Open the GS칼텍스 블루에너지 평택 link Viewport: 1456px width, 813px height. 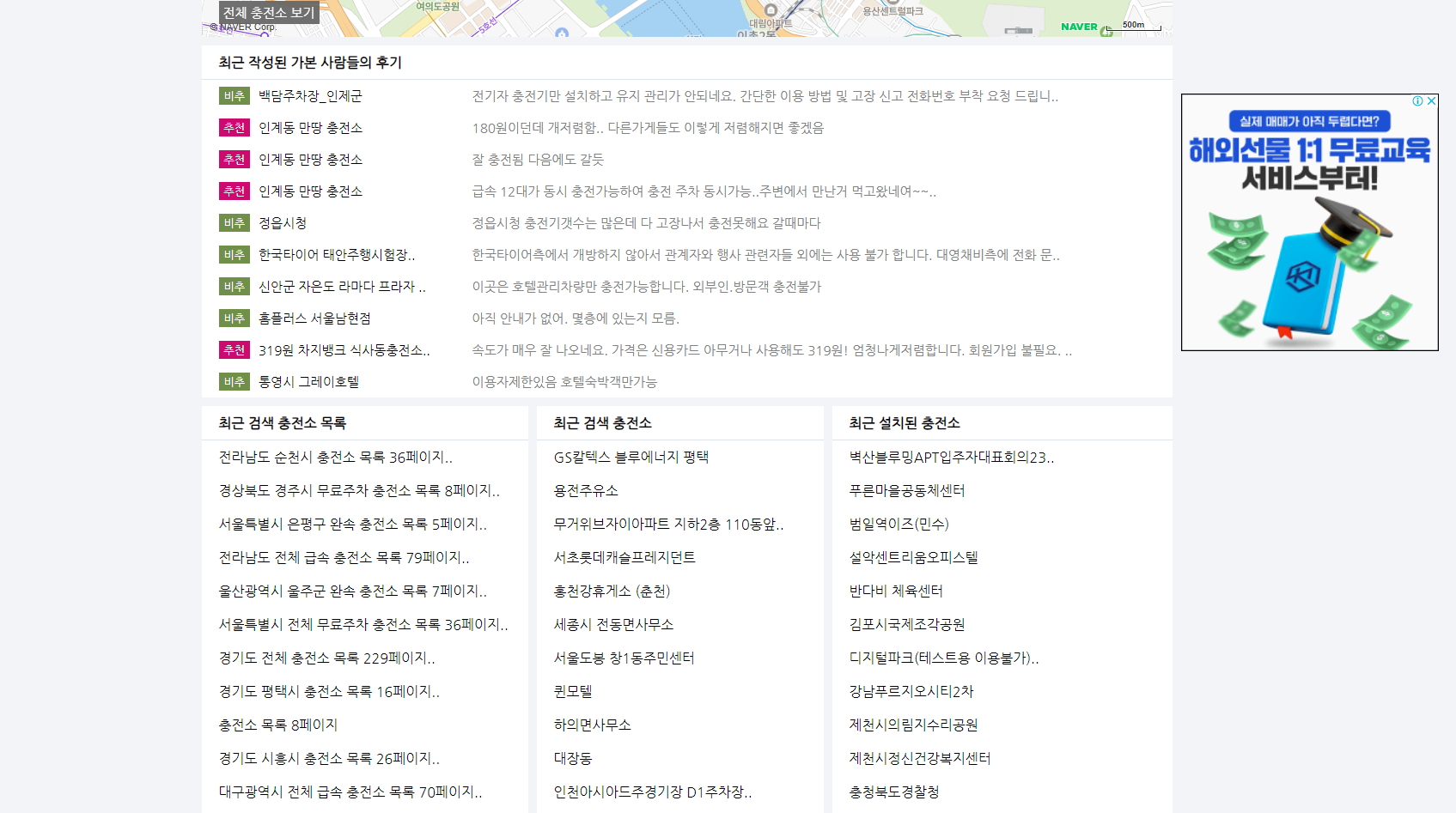pyautogui.click(x=631, y=457)
